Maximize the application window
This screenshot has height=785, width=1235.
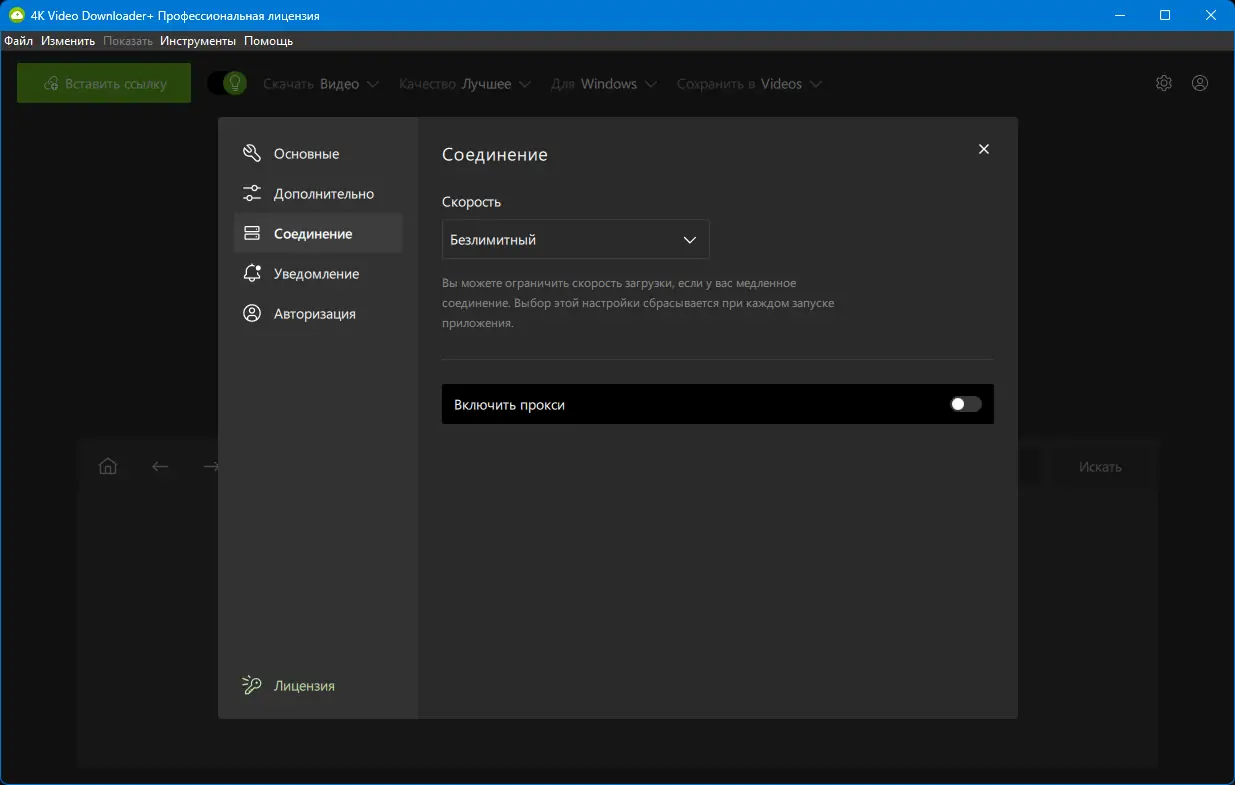coord(1165,16)
